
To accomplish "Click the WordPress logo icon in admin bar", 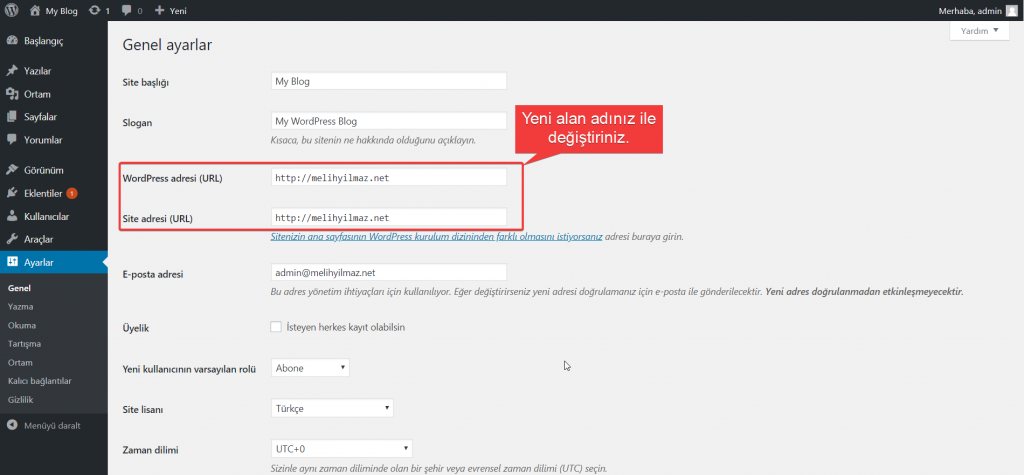I will (12, 11).
